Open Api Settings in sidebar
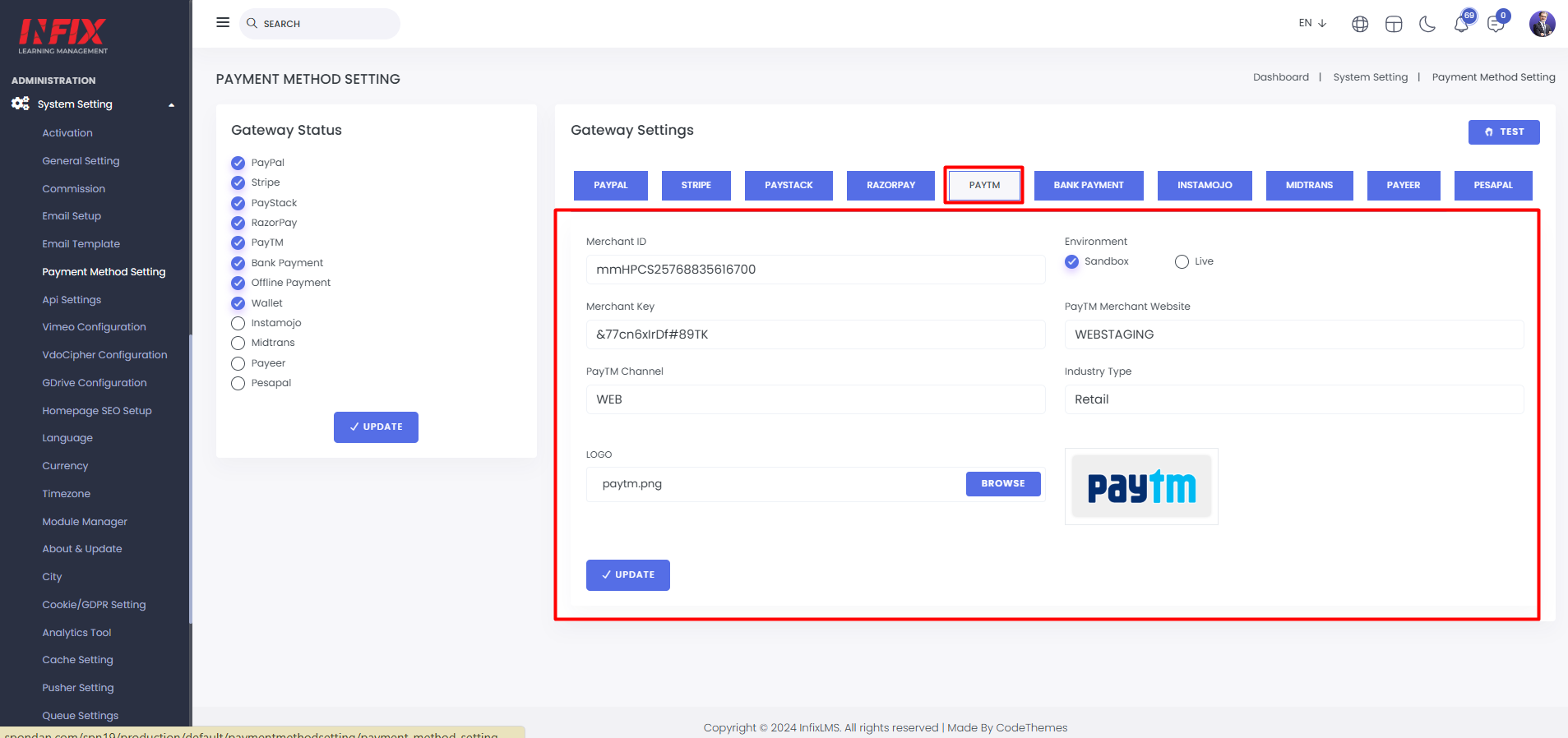Image resolution: width=1568 pixels, height=738 pixels. [72, 300]
